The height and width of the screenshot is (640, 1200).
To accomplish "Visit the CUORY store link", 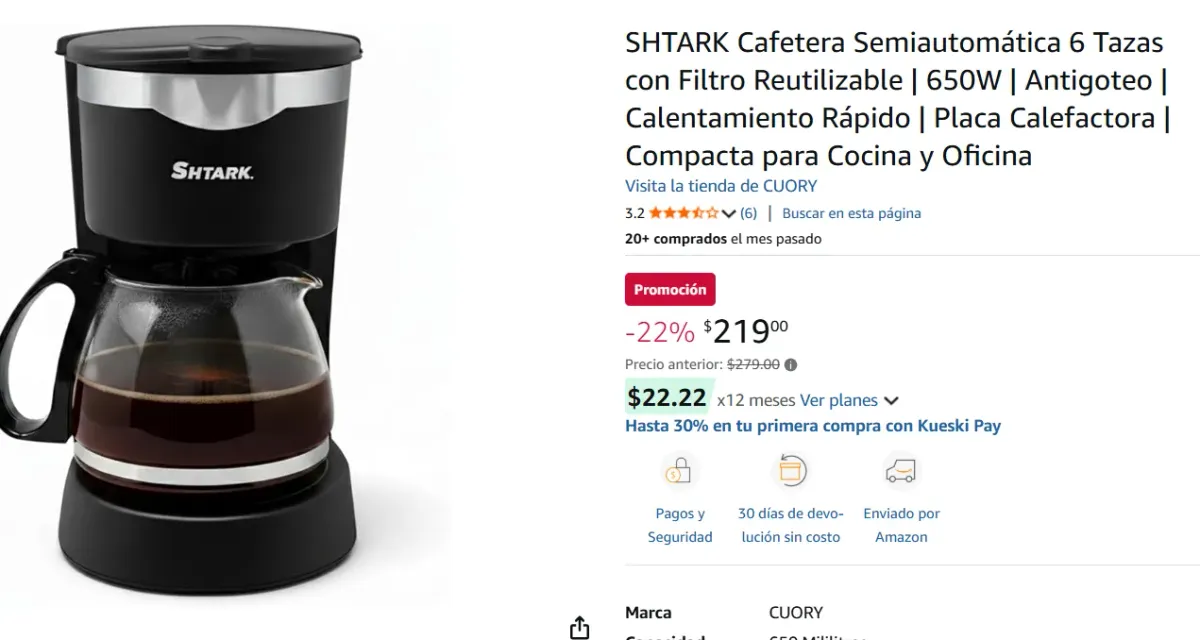I will 721,185.
